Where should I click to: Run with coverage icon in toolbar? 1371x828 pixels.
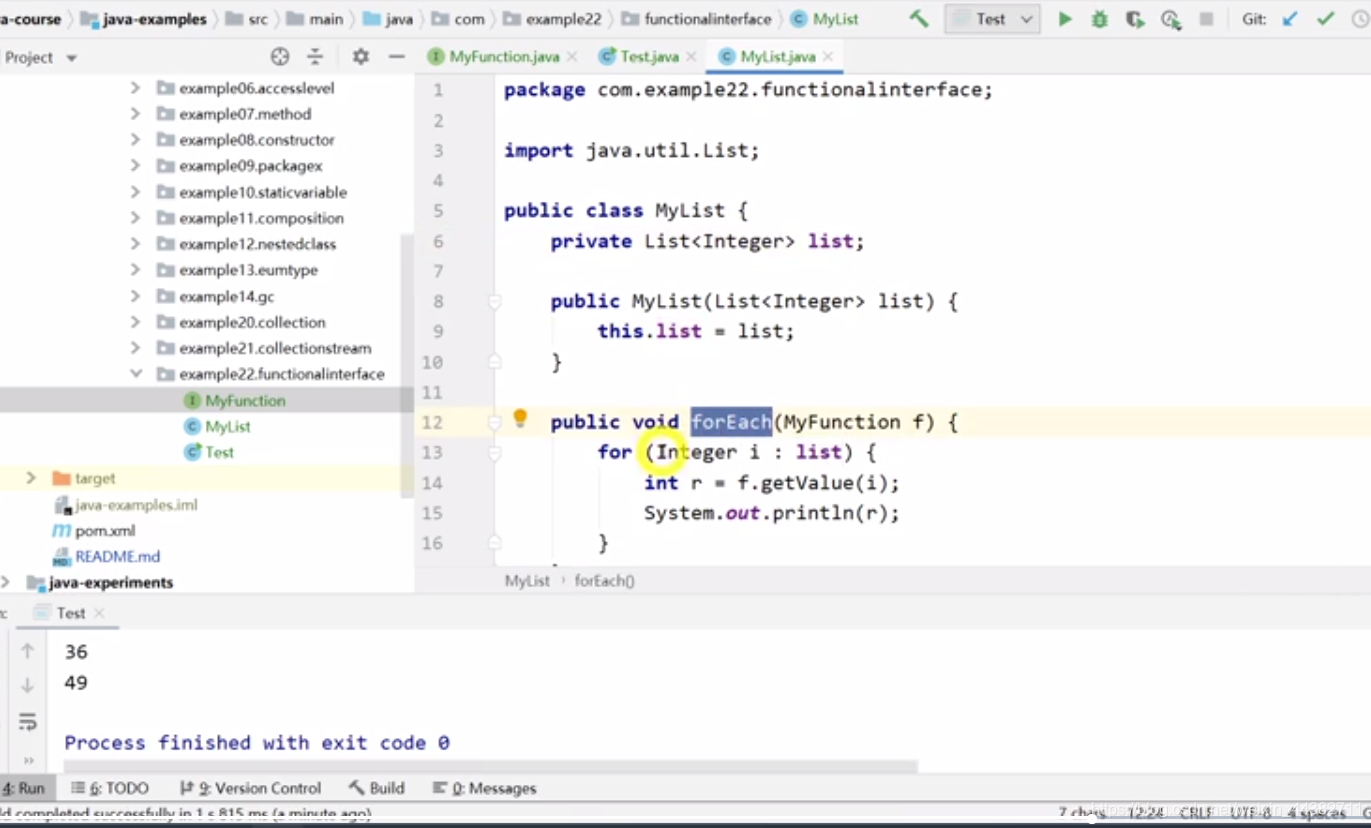[1134, 19]
